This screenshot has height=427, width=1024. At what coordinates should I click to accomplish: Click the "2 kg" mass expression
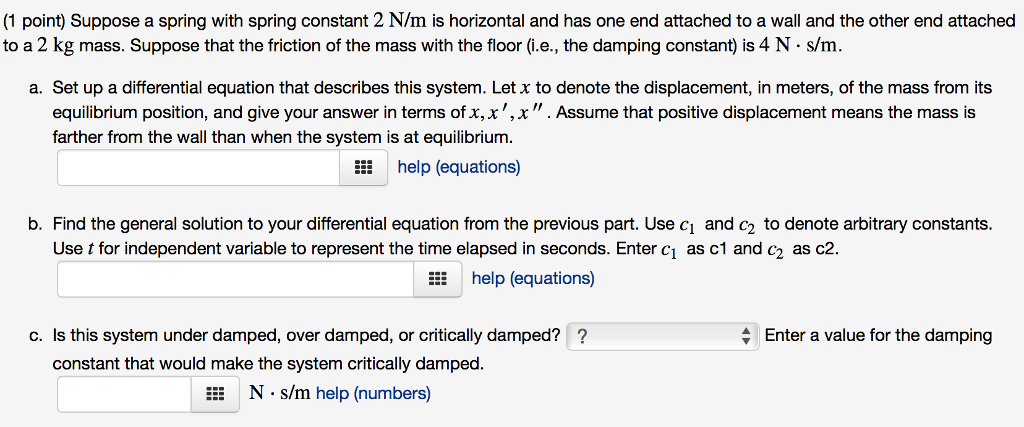pos(46,46)
